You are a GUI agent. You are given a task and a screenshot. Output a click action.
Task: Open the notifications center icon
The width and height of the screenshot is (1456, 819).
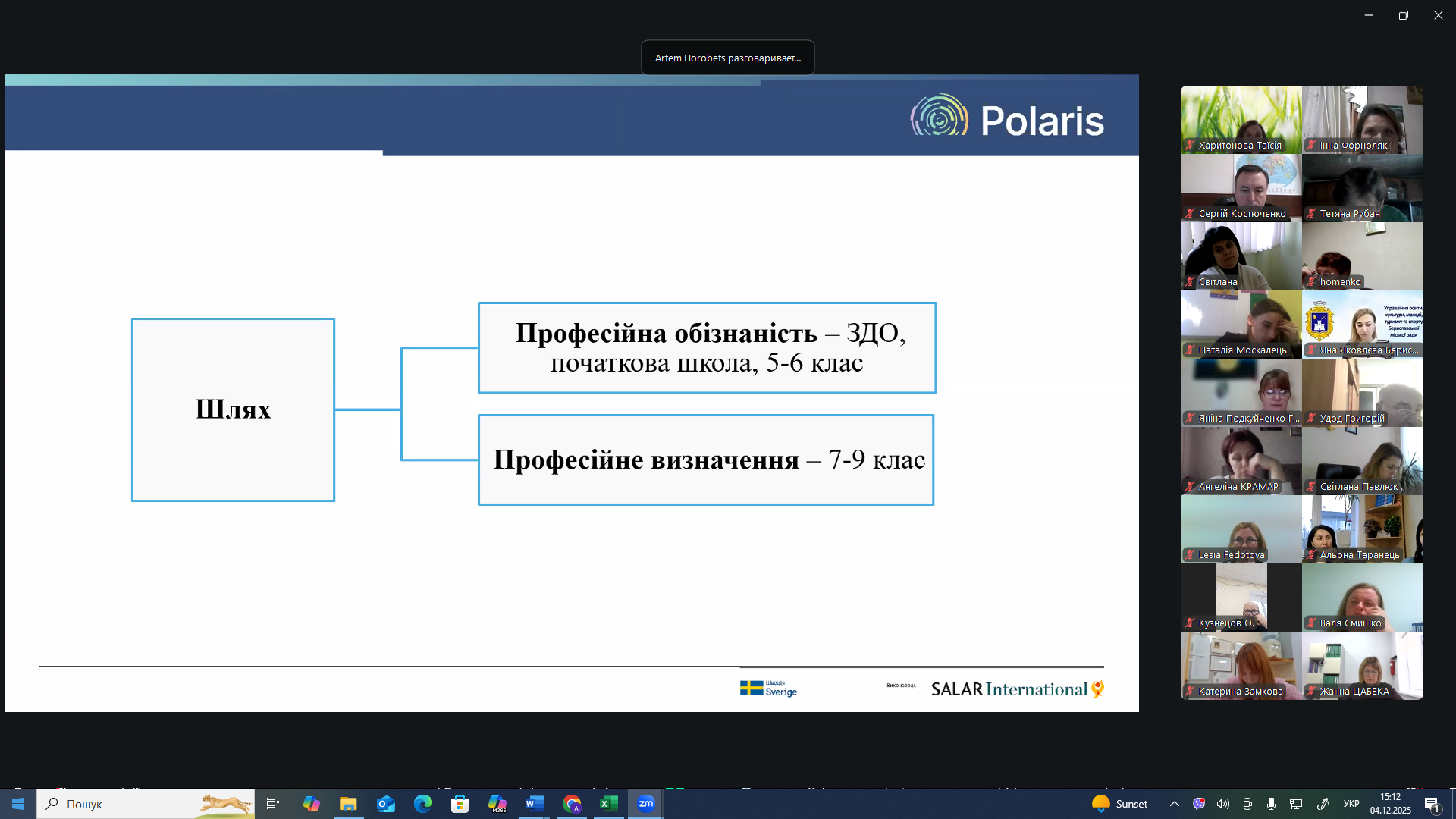coord(1432,804)
